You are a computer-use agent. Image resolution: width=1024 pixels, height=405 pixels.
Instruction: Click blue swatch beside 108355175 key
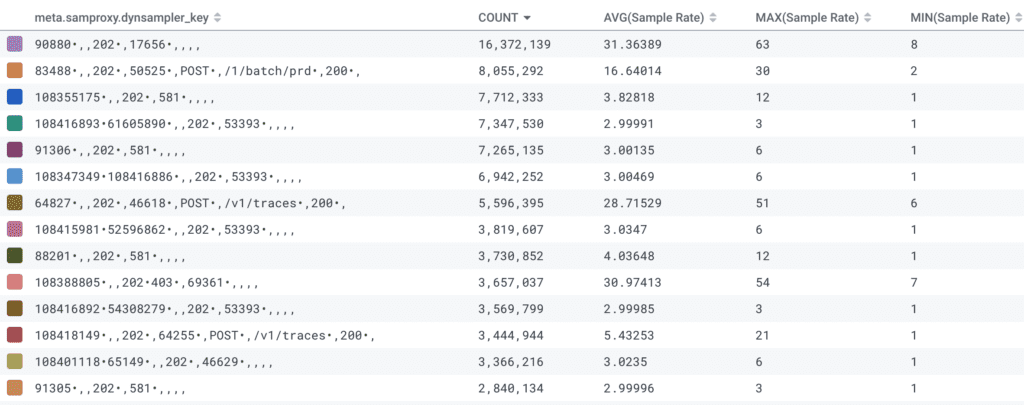[15, 97]
